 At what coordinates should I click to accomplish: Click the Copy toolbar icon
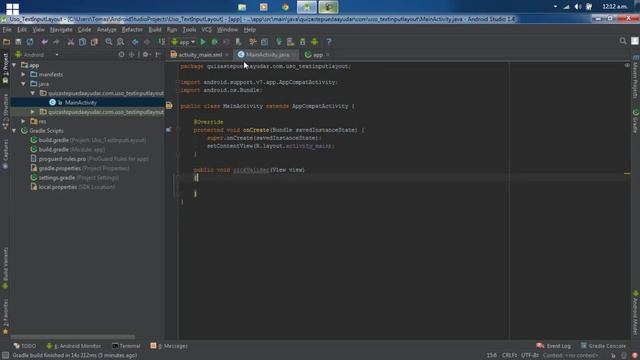point(82,42)
